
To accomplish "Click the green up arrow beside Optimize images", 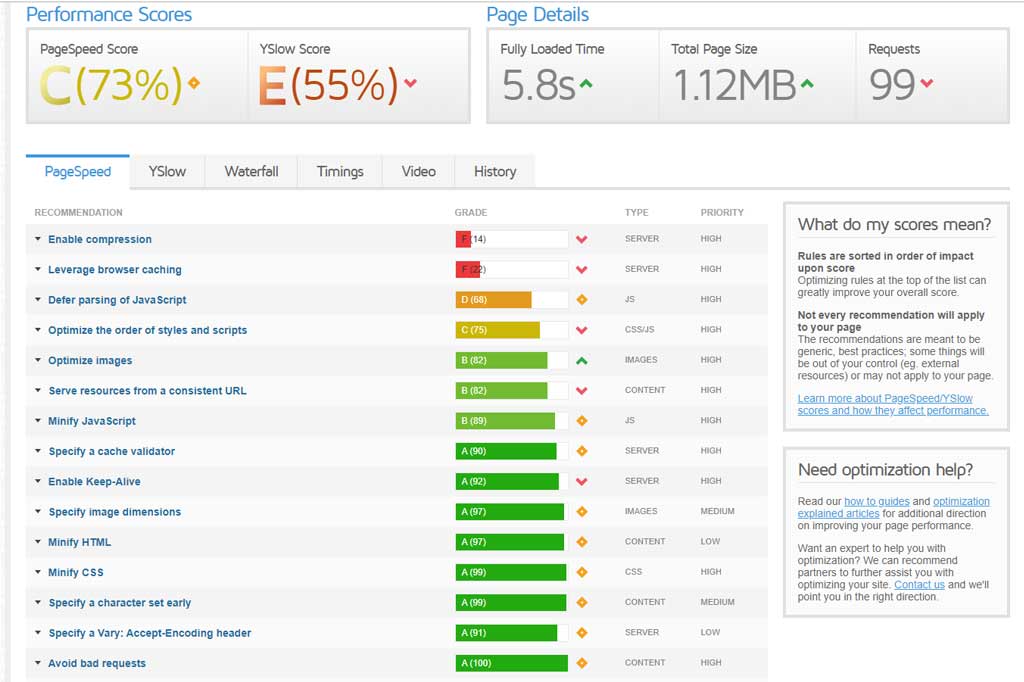I will (x=581, y=360).
